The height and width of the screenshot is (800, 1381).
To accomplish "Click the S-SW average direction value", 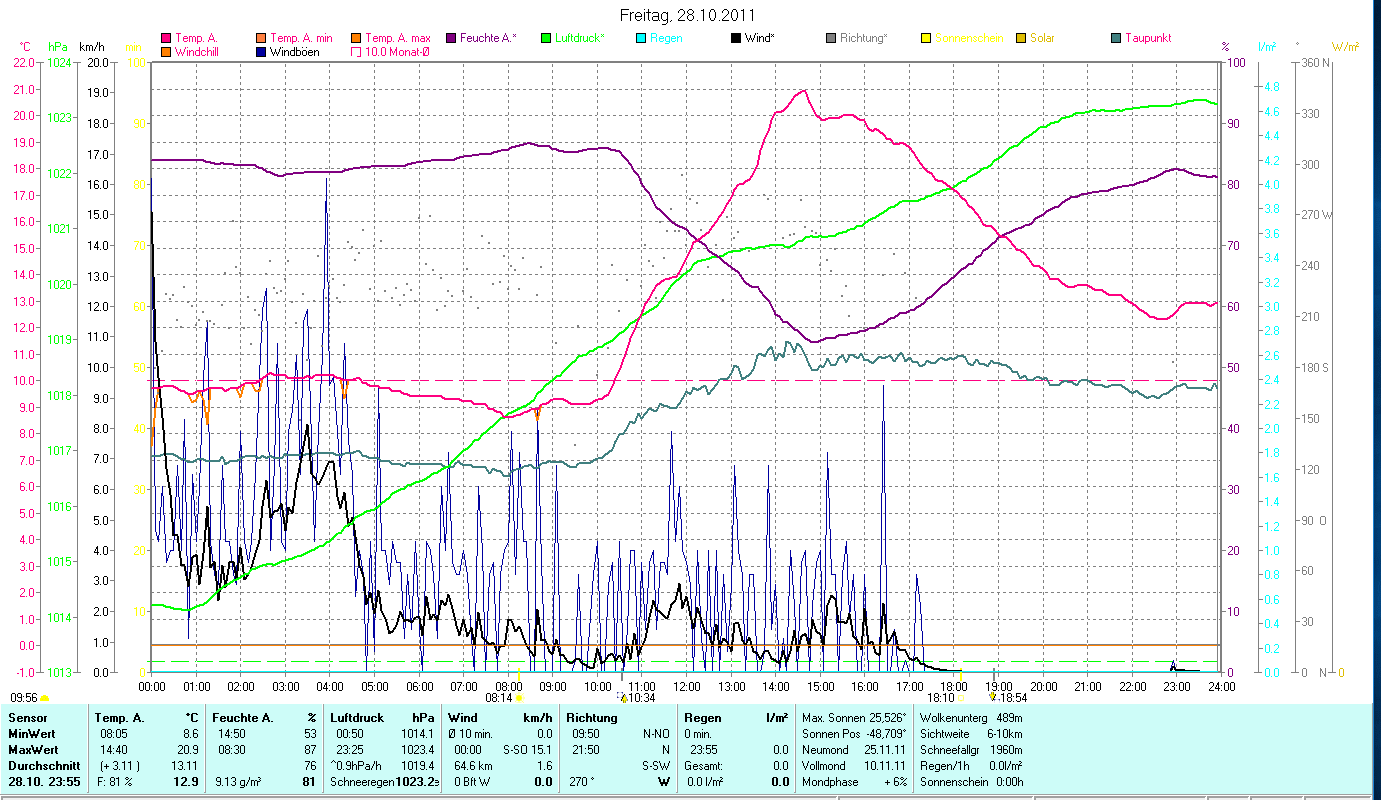I will coord(654,766).
